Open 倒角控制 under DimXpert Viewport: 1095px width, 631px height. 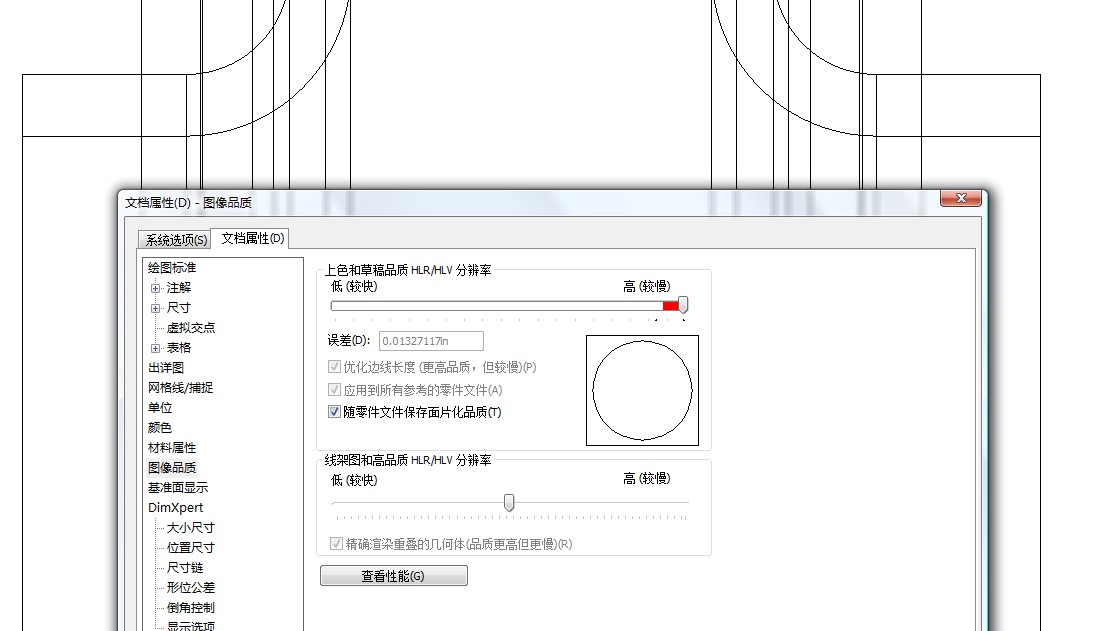click(191, 608)
